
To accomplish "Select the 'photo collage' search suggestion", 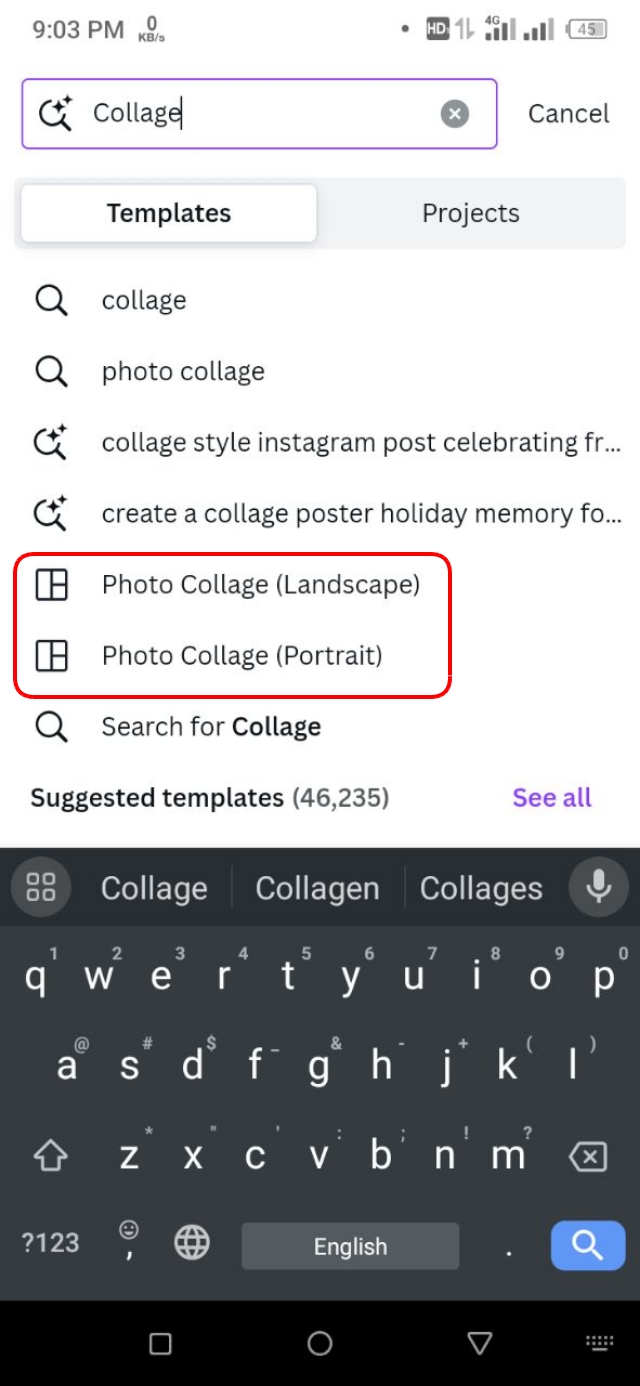I will [183, 371].
